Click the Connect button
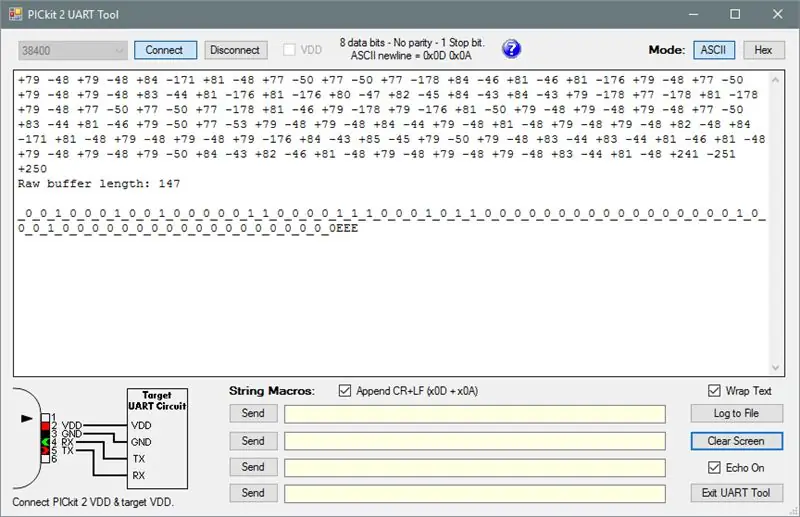The image size is (800, 517). pos(165,50)
